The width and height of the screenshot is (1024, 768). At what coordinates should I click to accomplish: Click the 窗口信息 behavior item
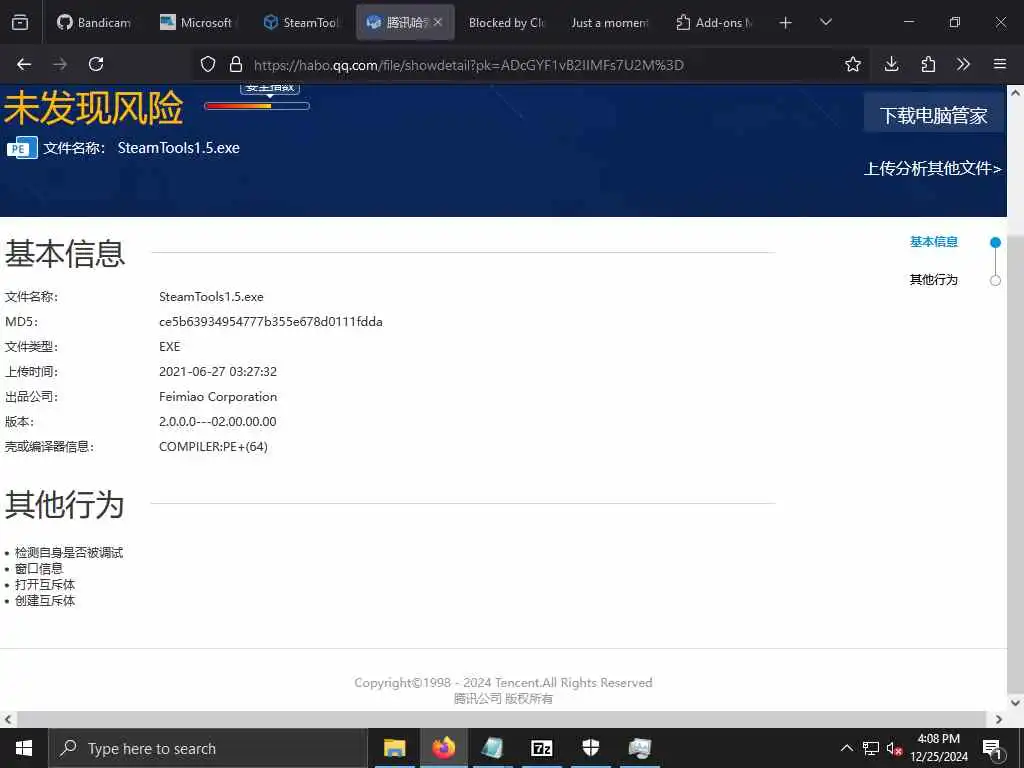[39, 569]
